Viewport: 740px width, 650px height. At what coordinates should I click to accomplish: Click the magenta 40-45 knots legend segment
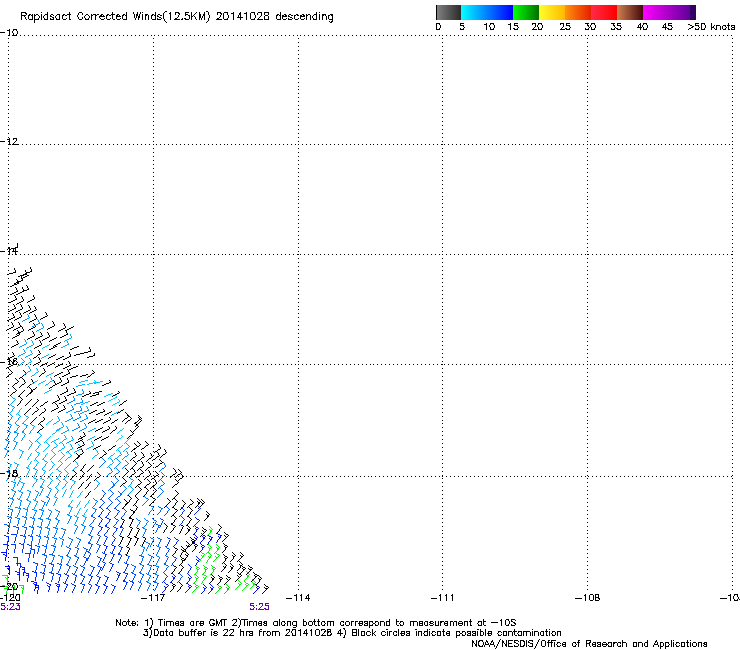pos(656,12)
